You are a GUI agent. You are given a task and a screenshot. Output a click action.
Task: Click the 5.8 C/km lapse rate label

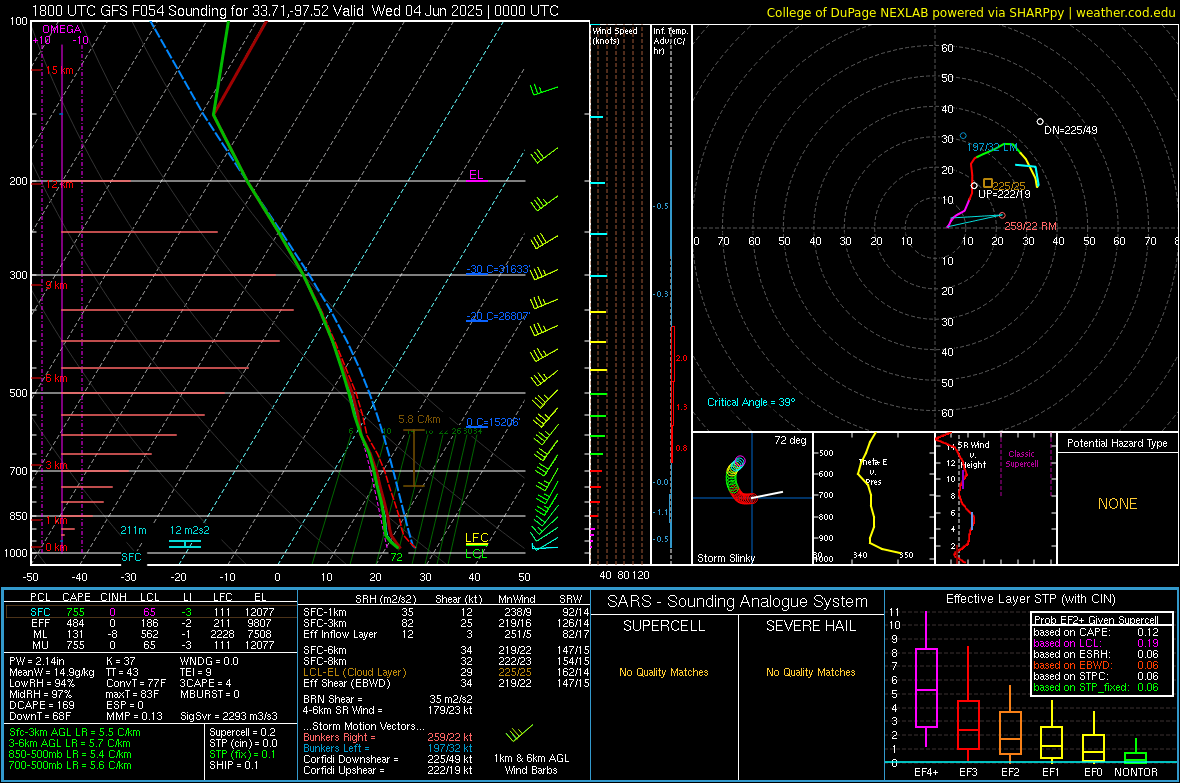pos(419,419)
